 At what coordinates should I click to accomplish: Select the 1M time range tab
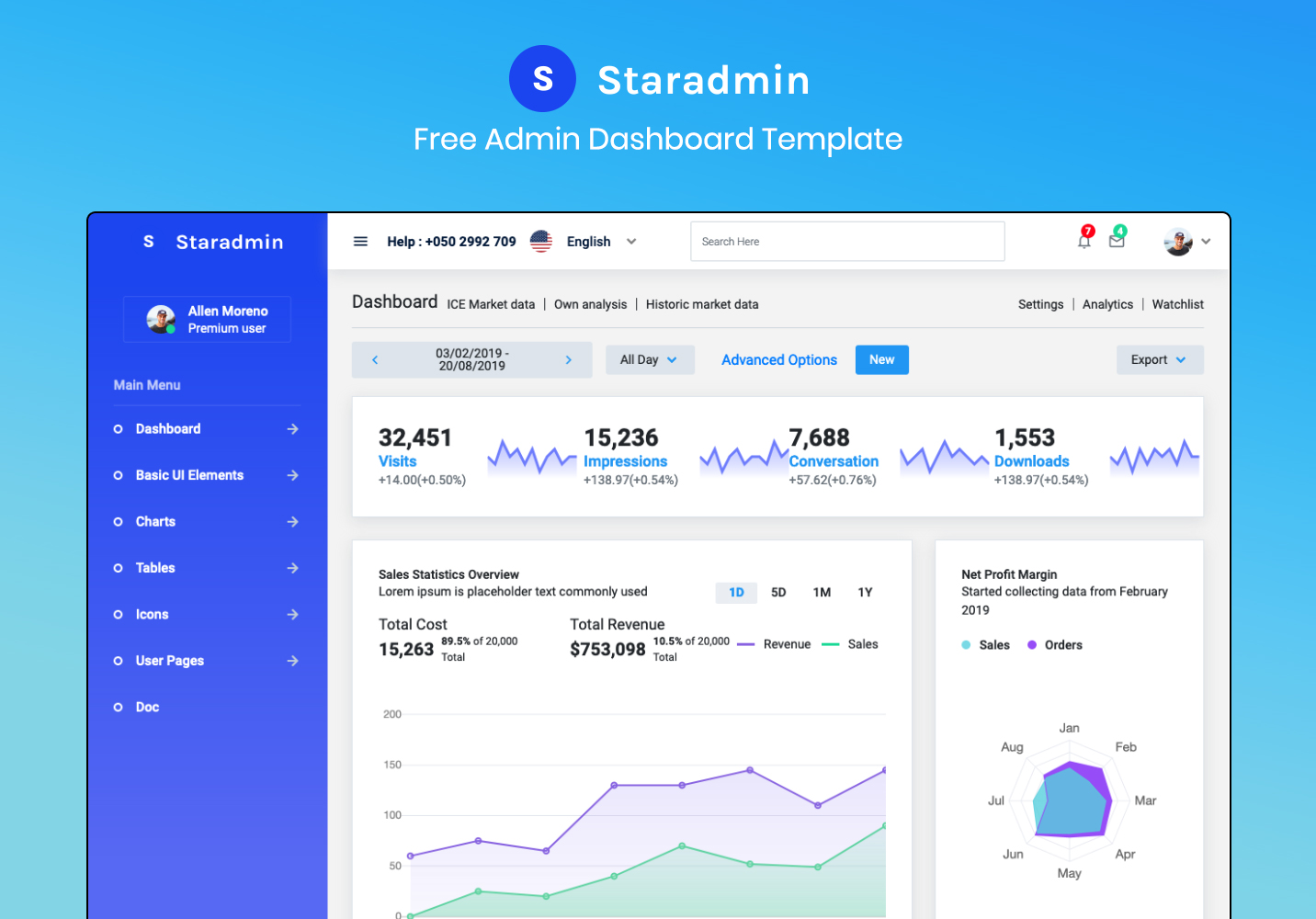click(x=822, y=593)
